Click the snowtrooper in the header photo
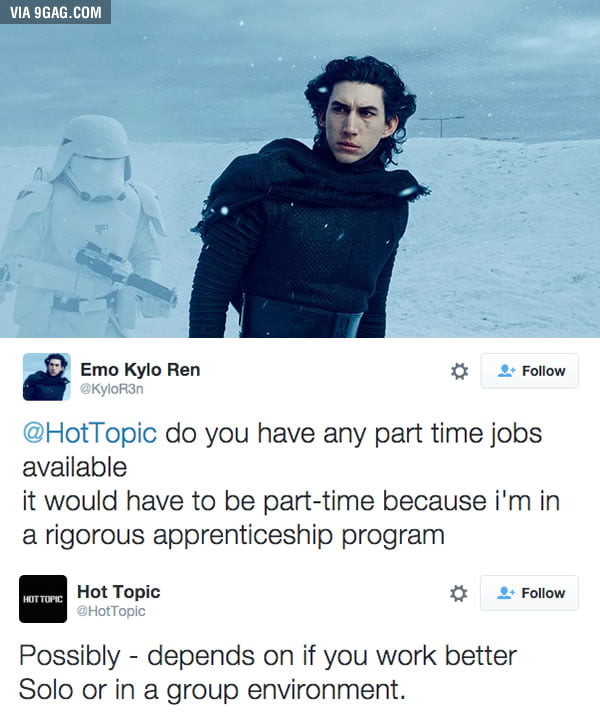 pos(87,225)
